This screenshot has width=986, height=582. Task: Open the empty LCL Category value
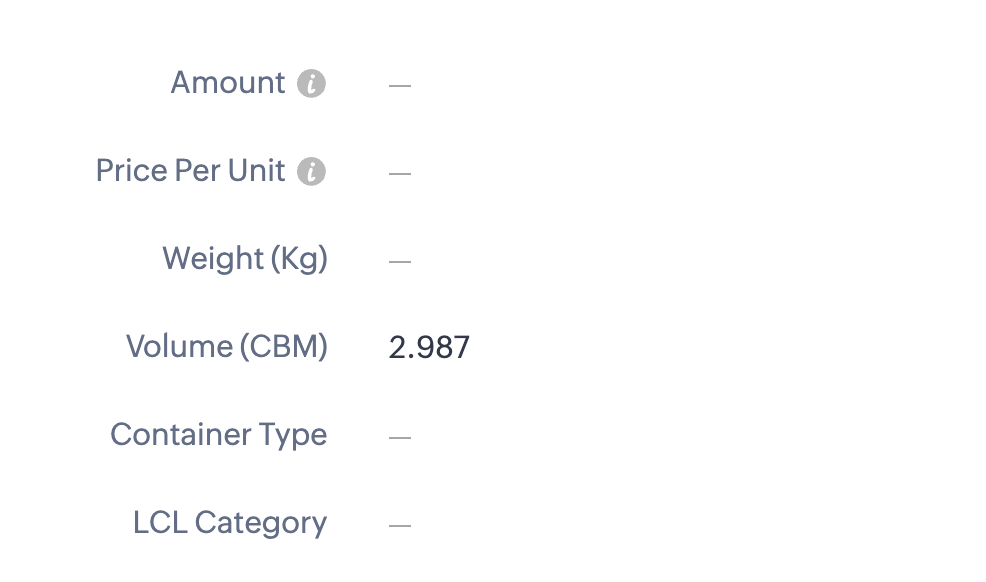(x=400, y=525)
